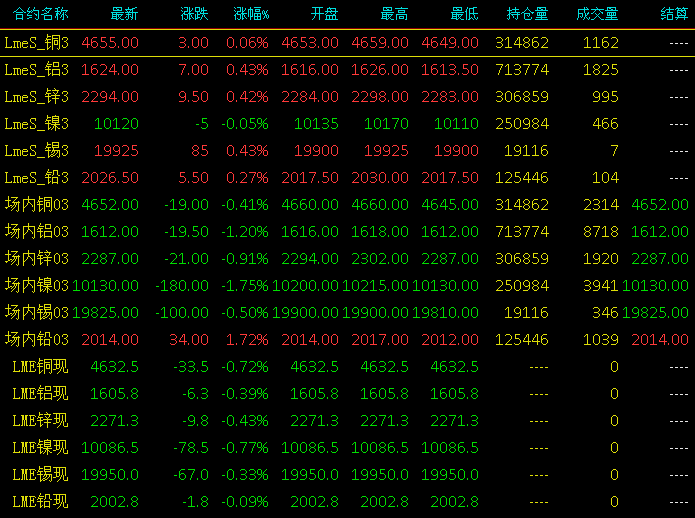
Task: Select the LmeS_铅3 contract
Action: (36, 178)
